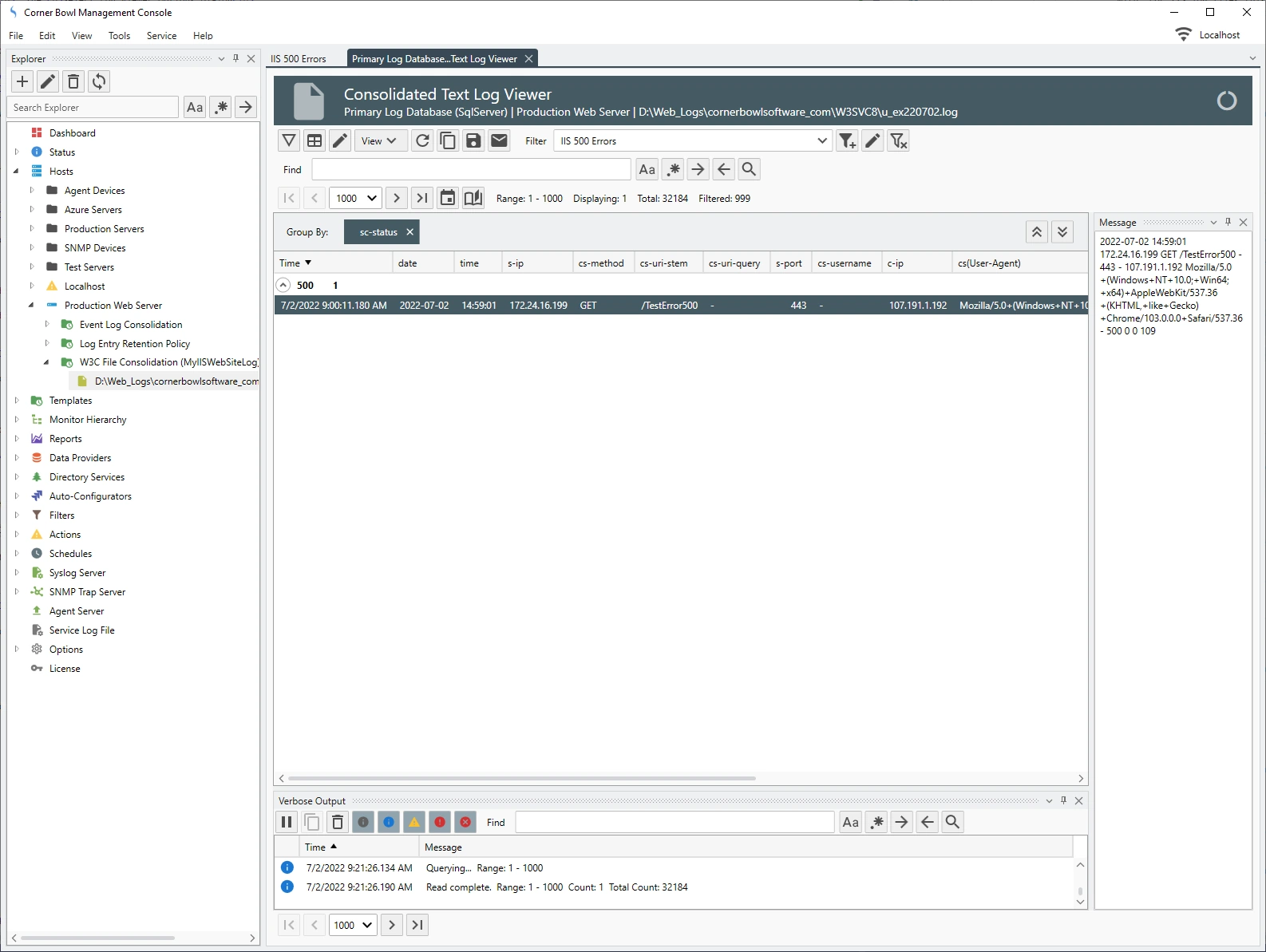Remove the sc-status group-by tag
This screenshot has height=952, width=1266.
(409, 232)
